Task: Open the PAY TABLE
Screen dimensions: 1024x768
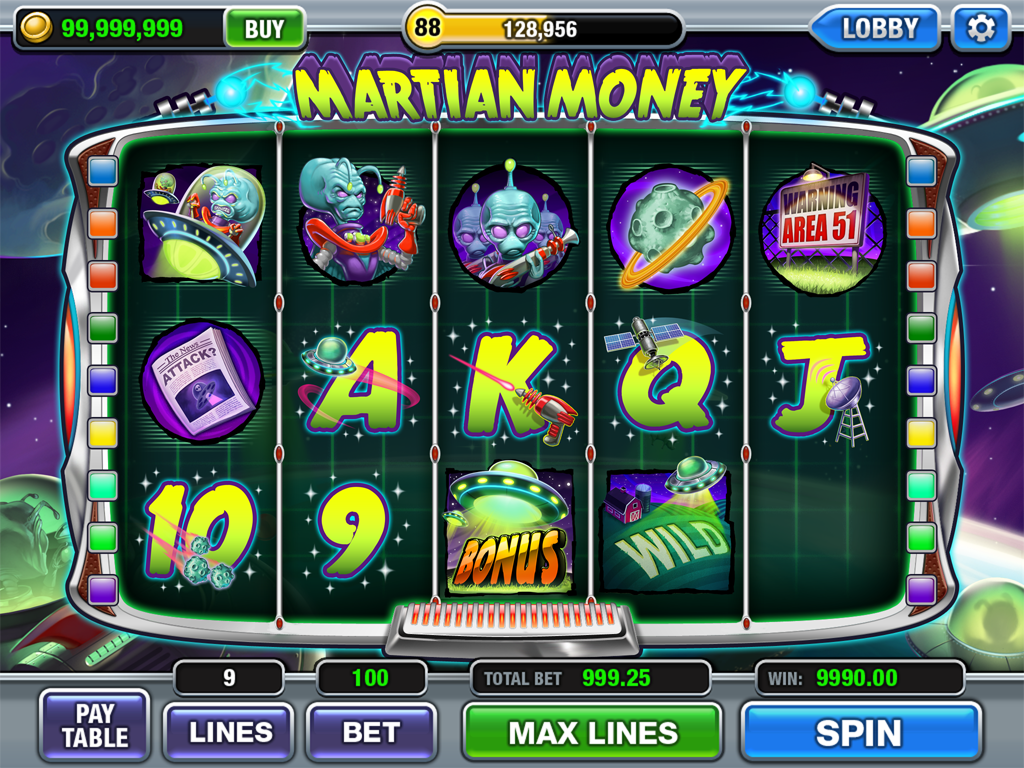Action: point(95,726)
